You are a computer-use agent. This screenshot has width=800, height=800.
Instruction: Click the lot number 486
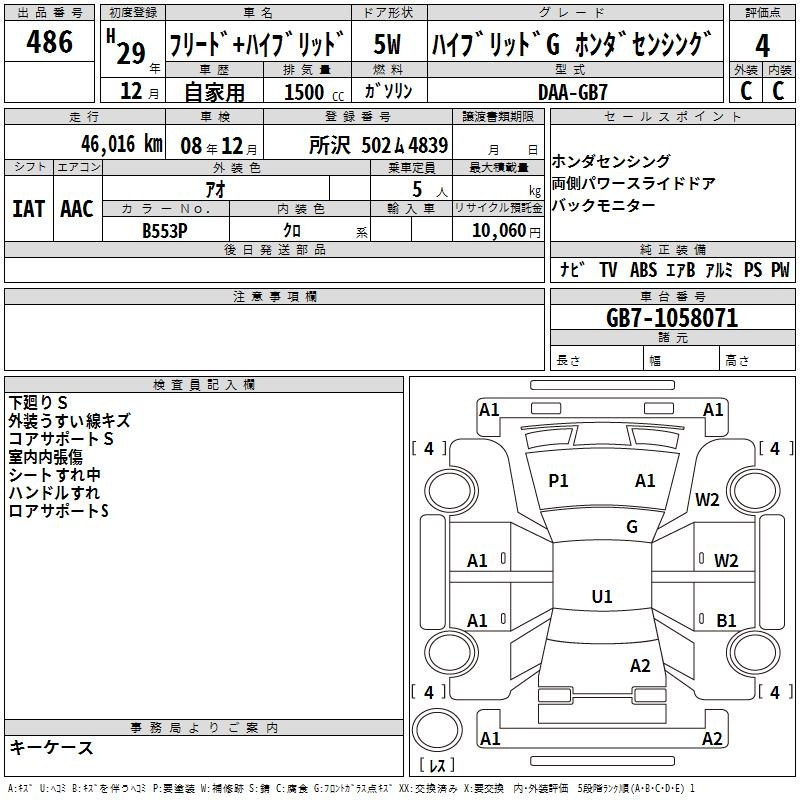click(x=51, y=42)
